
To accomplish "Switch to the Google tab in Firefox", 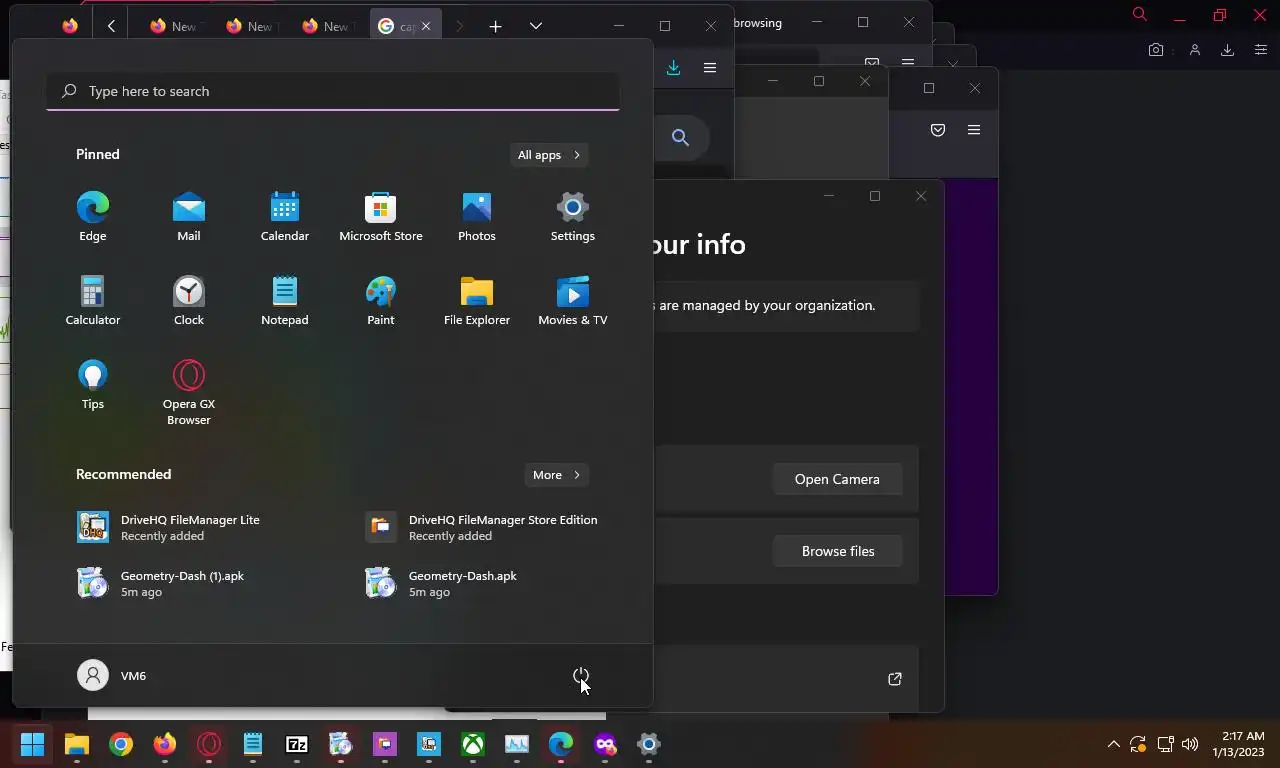I will click(397, 26).
